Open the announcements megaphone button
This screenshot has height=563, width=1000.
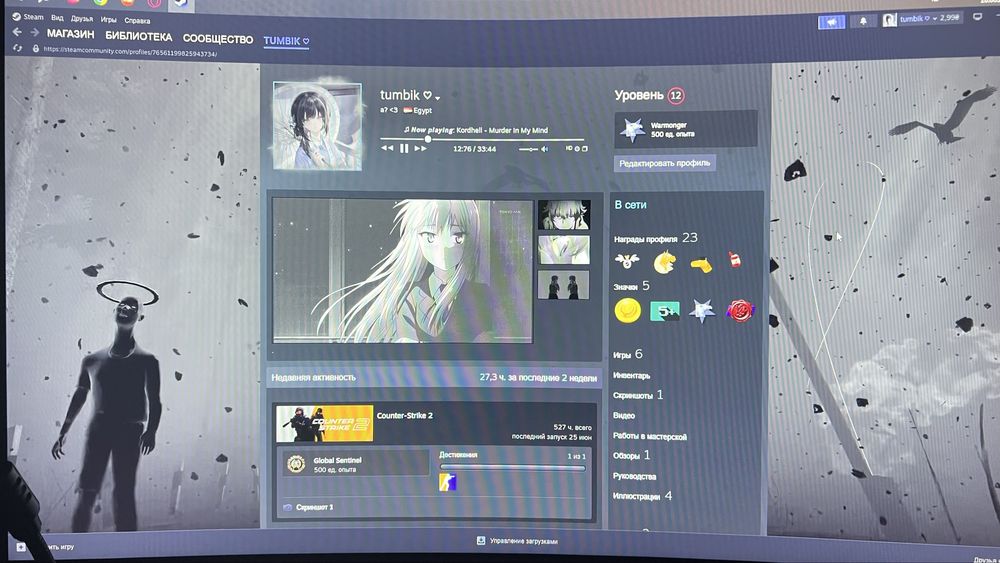tap(831, 22)
